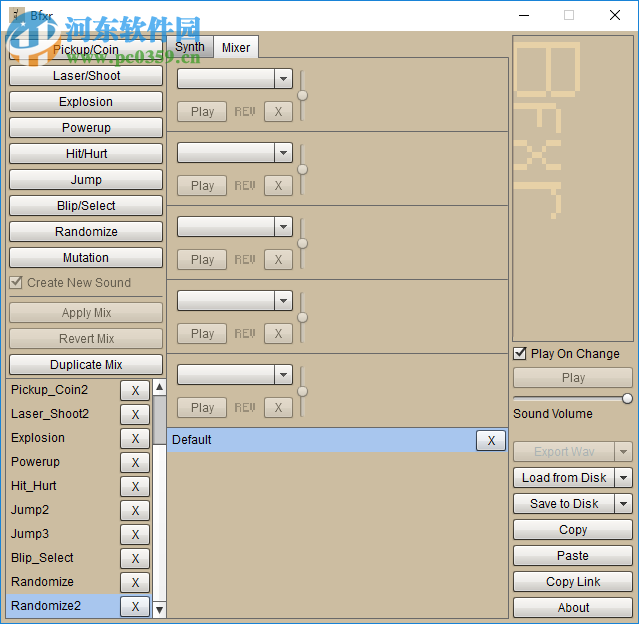Select Laser_Shoot2 in the sound list
Image resolution: width=639 pixels, height=624 pixels.
[x=50, y=414]
